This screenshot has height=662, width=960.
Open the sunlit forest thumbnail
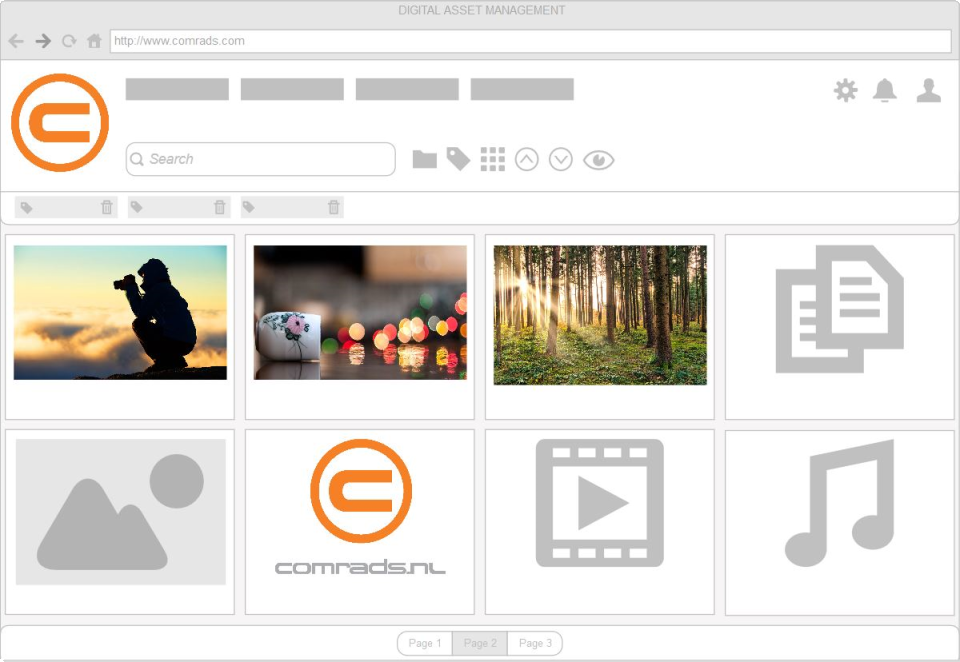click(600, 315)
